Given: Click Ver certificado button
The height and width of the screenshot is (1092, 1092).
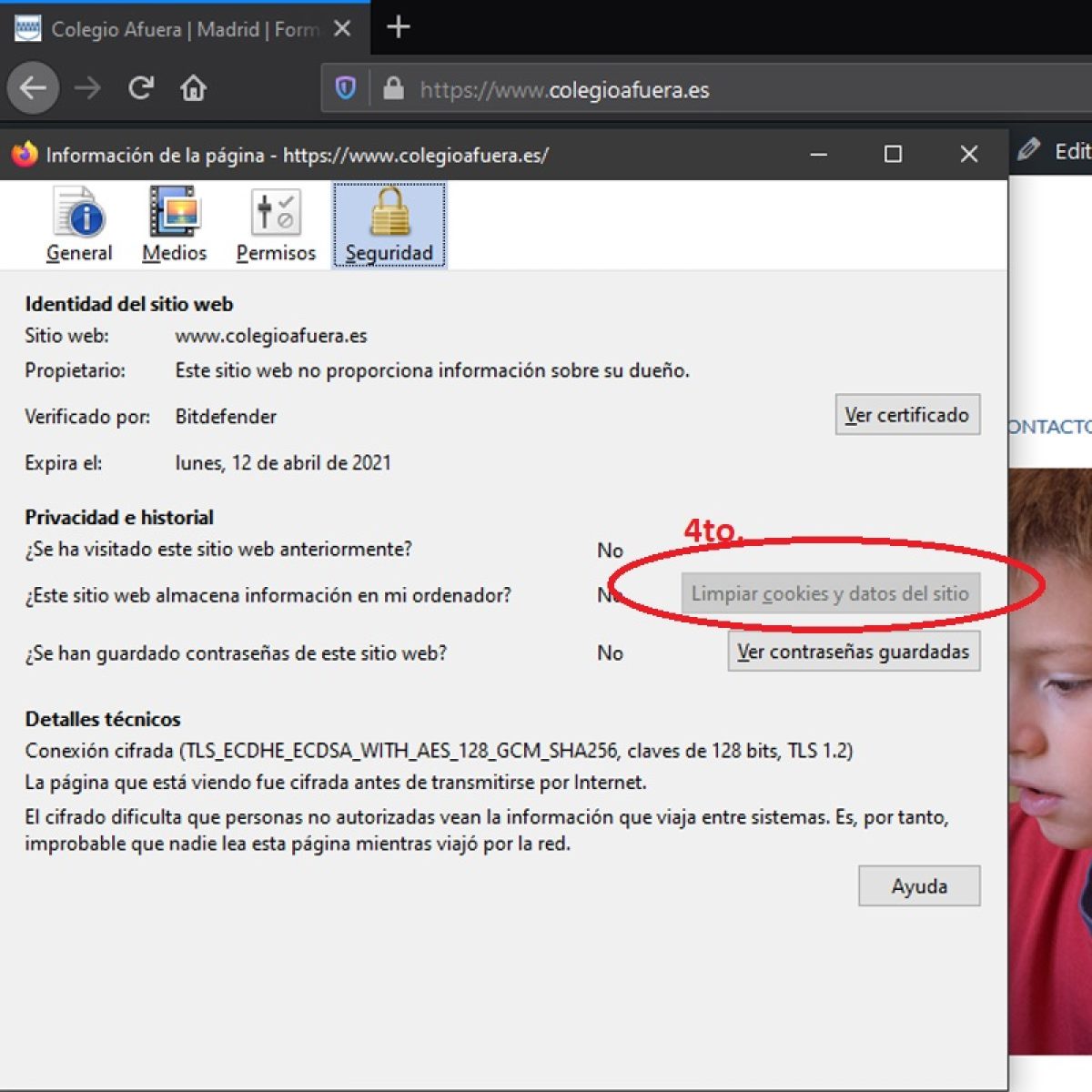Looking at the screenshot, I should click(907, 415).
